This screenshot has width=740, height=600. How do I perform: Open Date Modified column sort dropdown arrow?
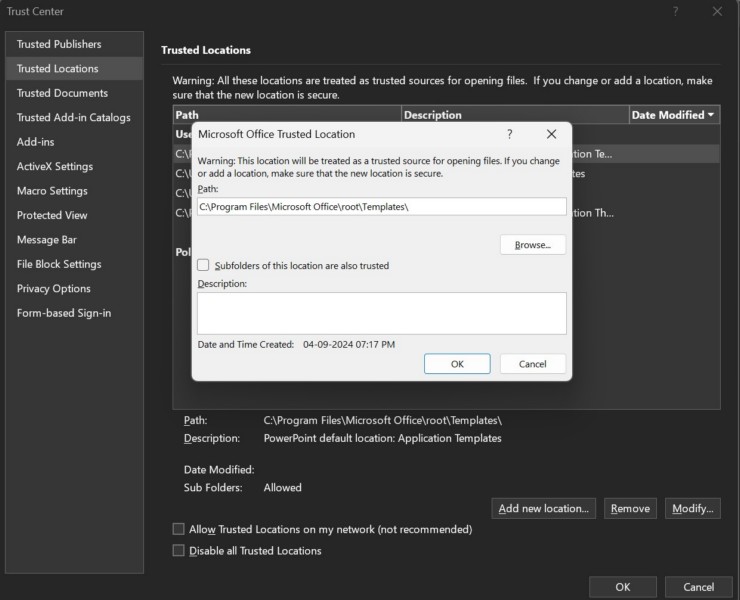tap(711, 115)
